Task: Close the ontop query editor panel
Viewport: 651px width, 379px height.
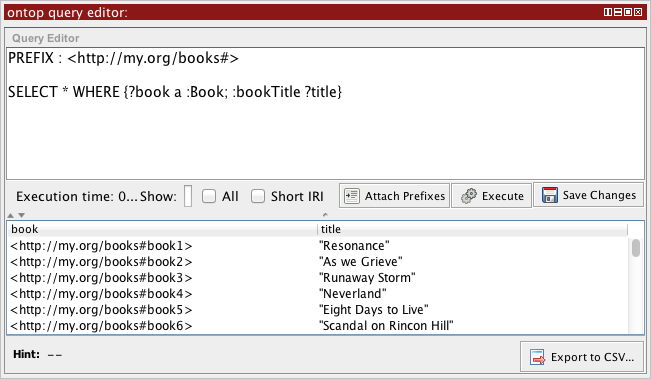Action: 638,12
